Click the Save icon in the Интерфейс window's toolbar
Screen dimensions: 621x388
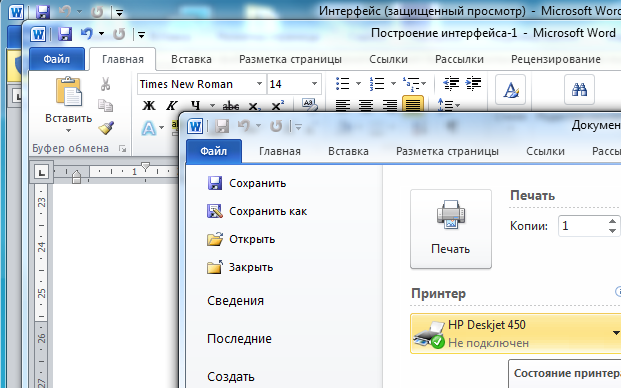pyautogui.click(x=43, y=12)
